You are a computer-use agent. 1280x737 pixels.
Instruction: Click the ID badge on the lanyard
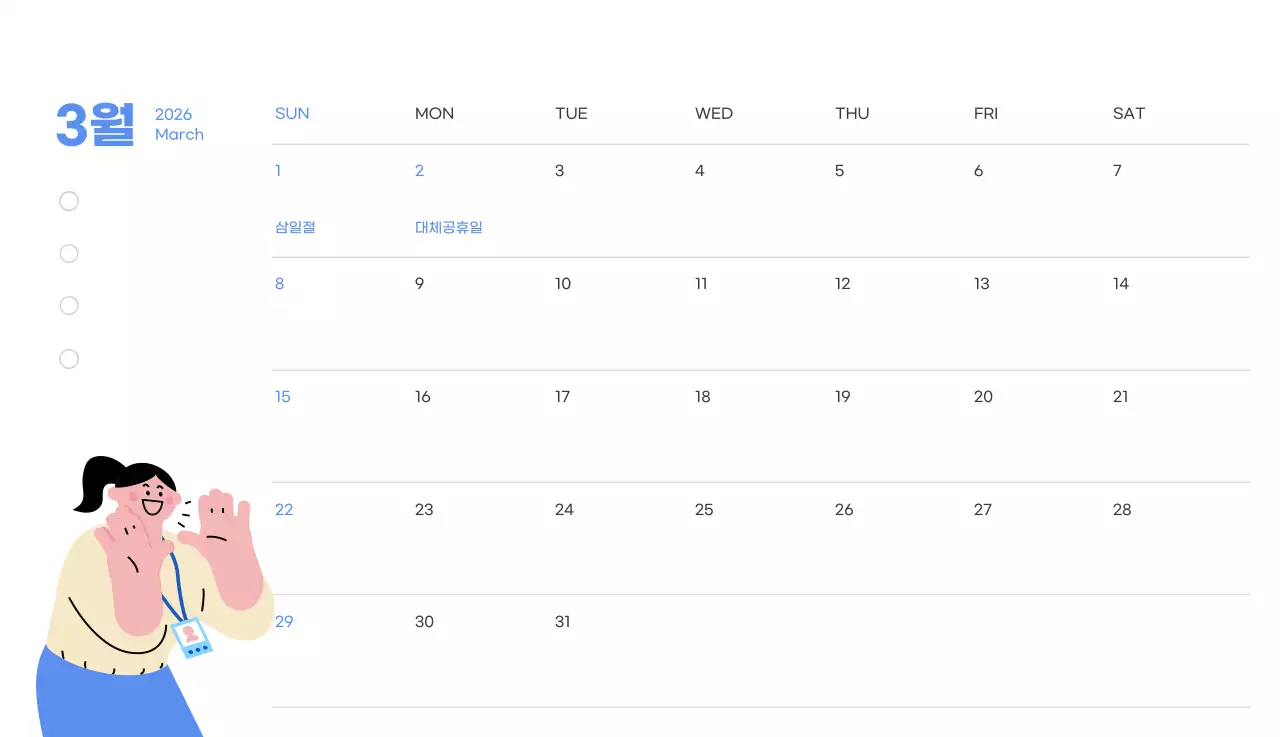coord(191,638)
